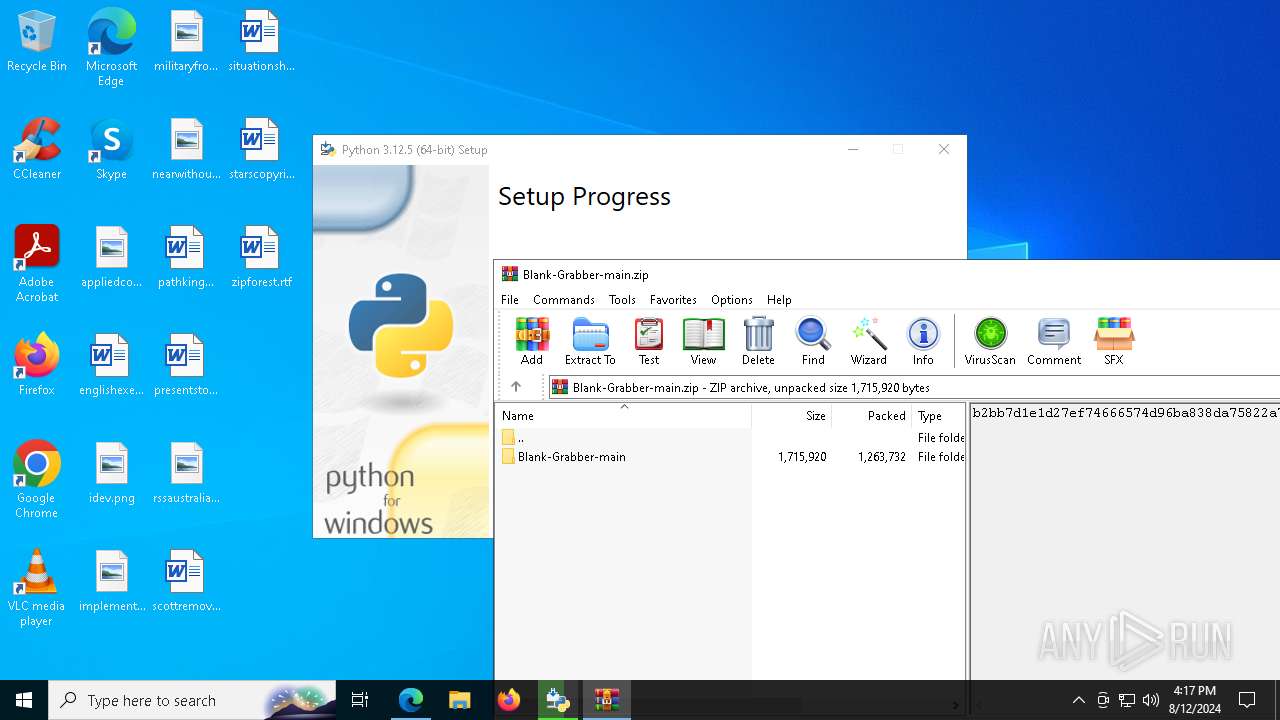
Task: Click the Add toolbar icon in WinRAR
Action: pos(532,342)
